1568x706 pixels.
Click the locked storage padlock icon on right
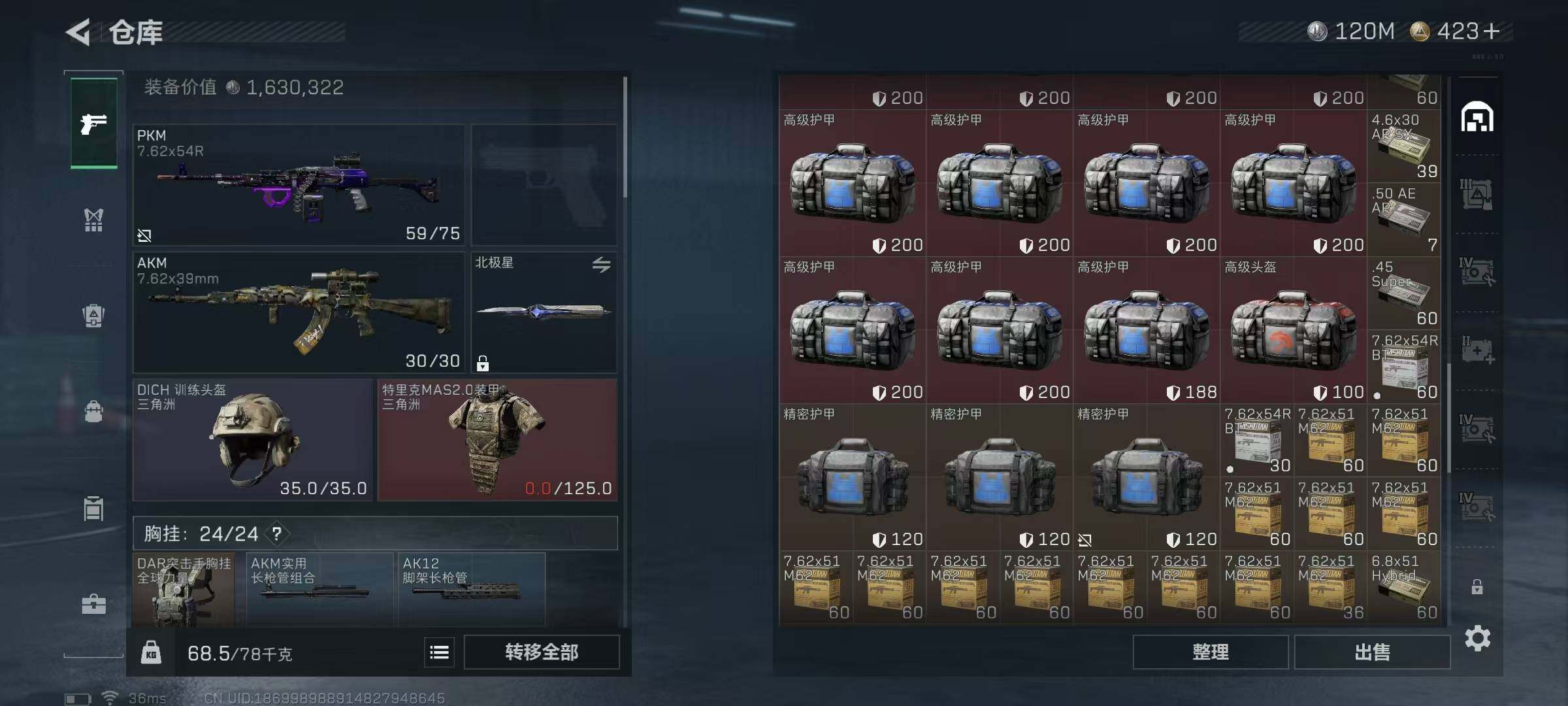tap(1477, 586)
